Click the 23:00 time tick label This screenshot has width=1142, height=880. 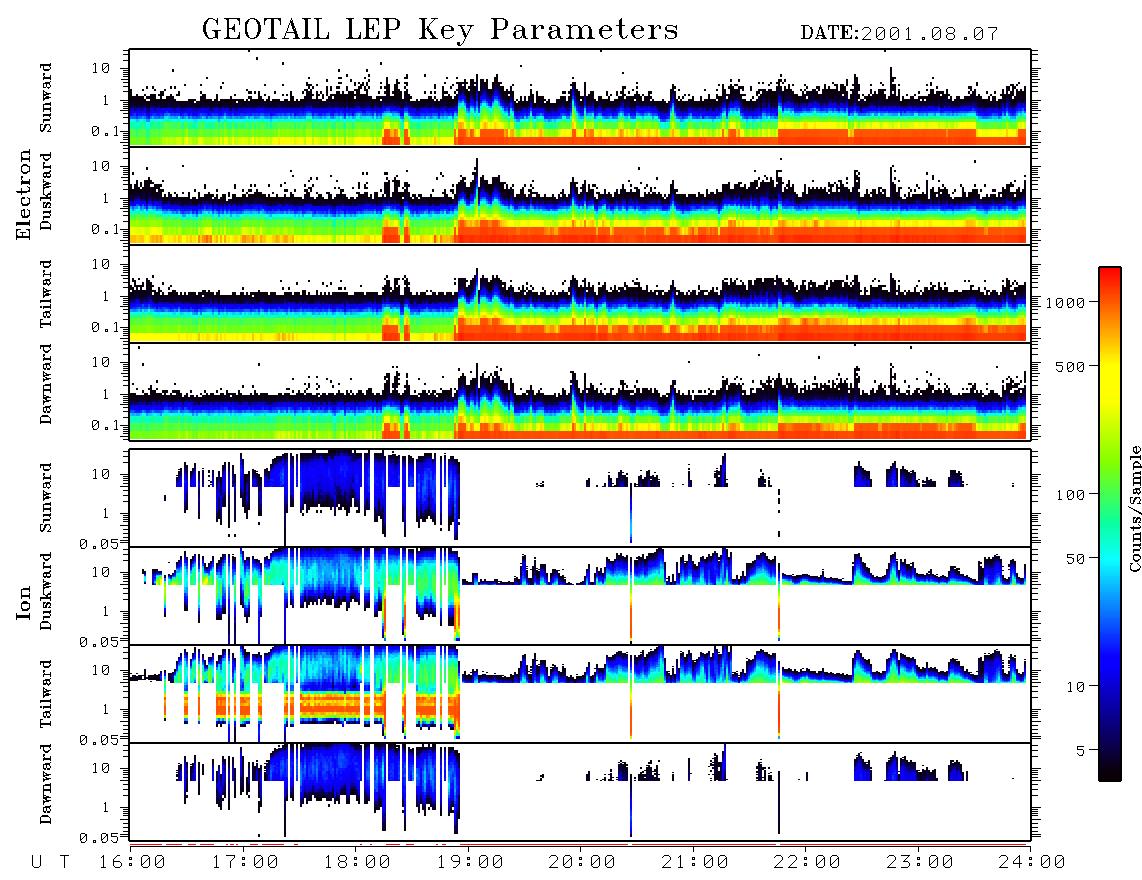(920, 863)
